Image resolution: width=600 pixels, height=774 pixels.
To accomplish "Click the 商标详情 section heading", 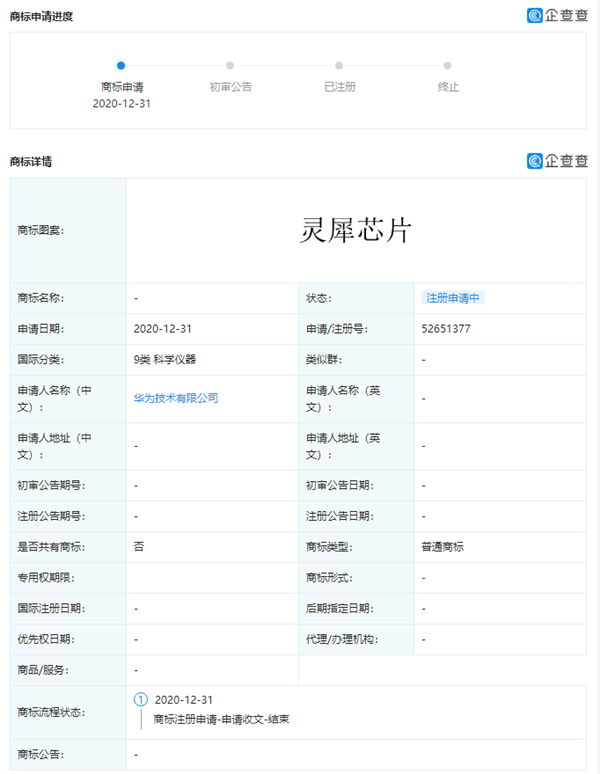I will (31, 161).
